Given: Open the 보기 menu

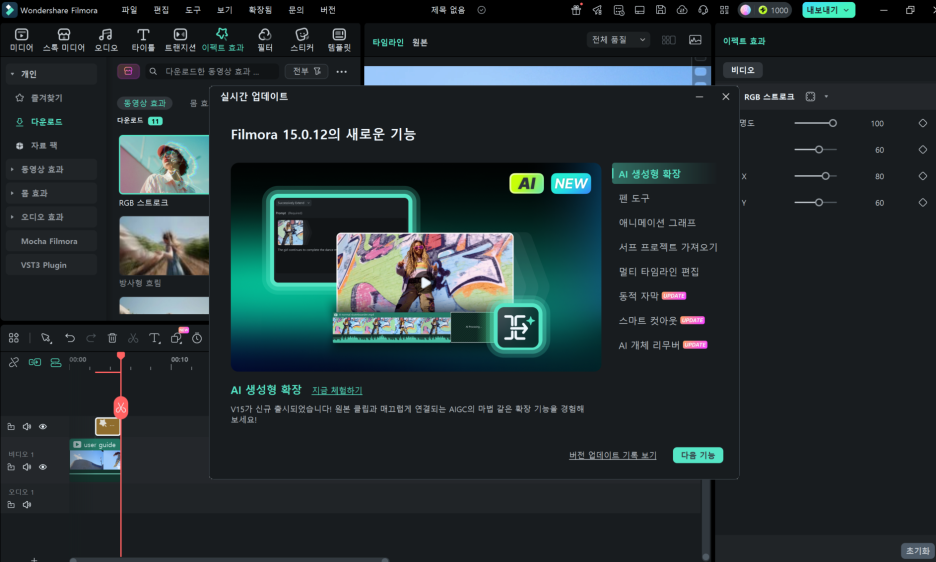Looking at the screenshot, I should coord(224,10).
